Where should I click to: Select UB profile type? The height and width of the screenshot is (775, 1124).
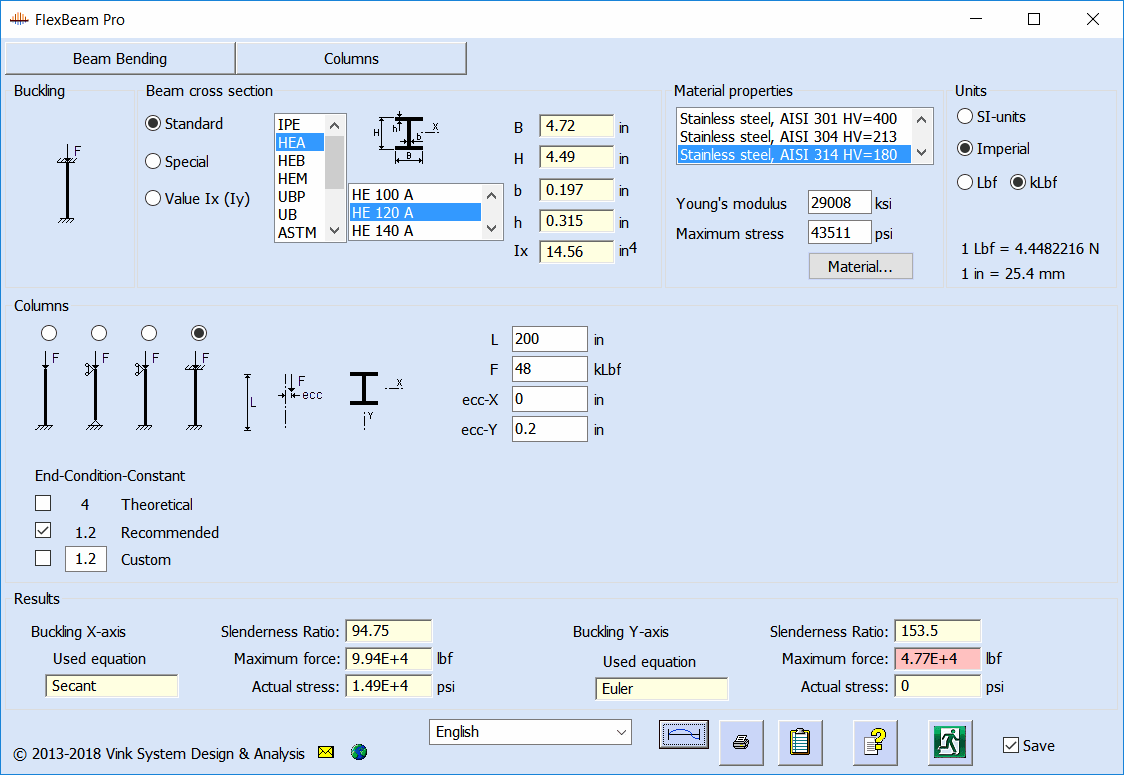pyautogui.click(x=300, y=214)
